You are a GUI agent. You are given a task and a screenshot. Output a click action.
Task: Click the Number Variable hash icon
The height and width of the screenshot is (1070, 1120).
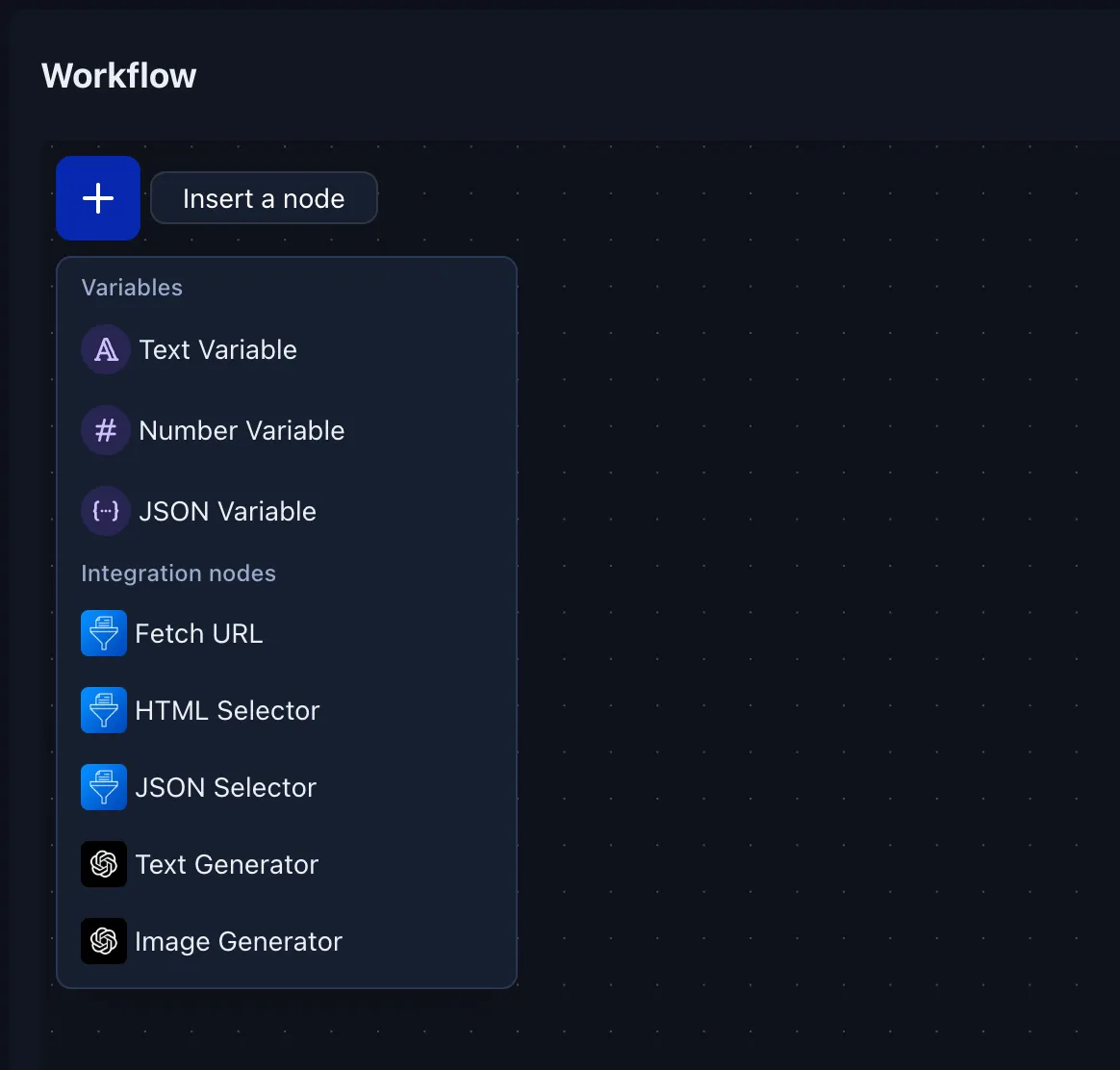(106, 430)
